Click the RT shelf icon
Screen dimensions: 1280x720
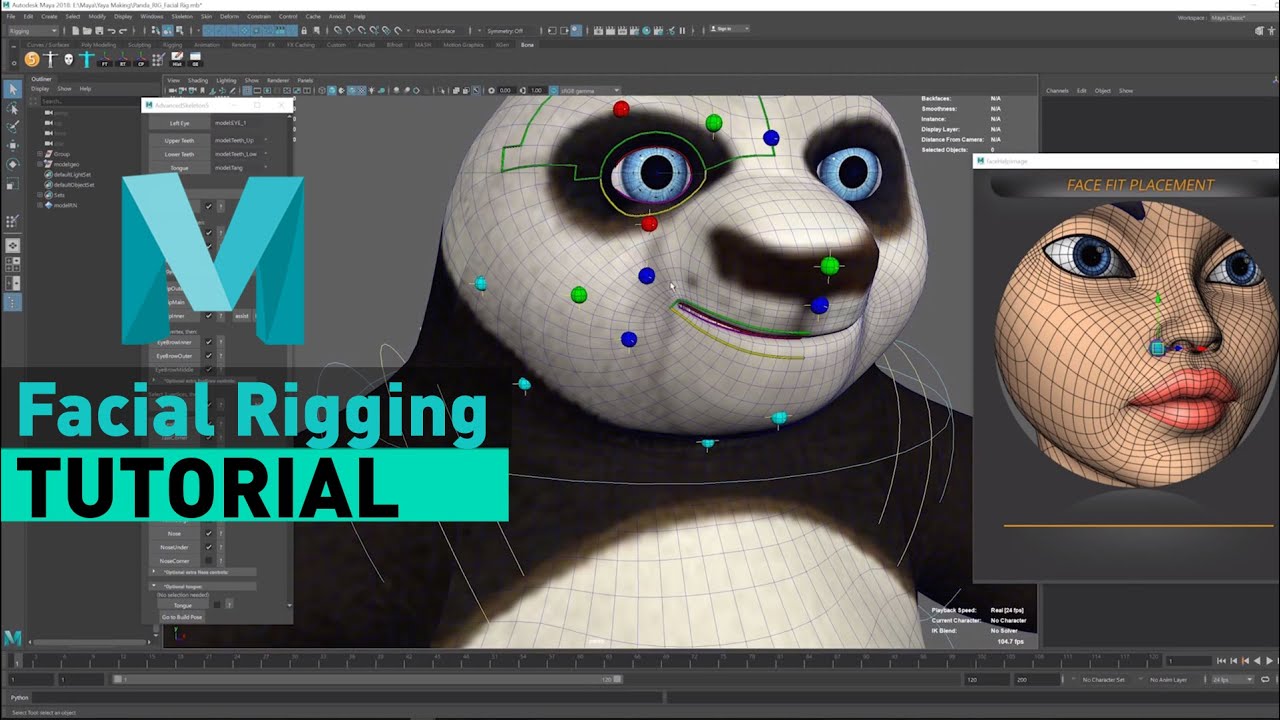point(123,60)
